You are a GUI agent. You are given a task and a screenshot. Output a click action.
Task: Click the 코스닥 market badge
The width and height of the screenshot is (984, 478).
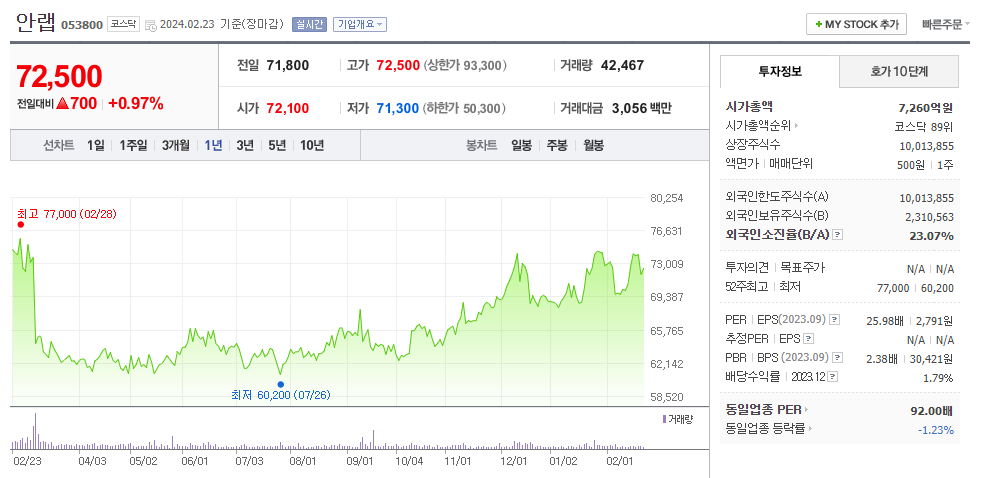[124, 24]
